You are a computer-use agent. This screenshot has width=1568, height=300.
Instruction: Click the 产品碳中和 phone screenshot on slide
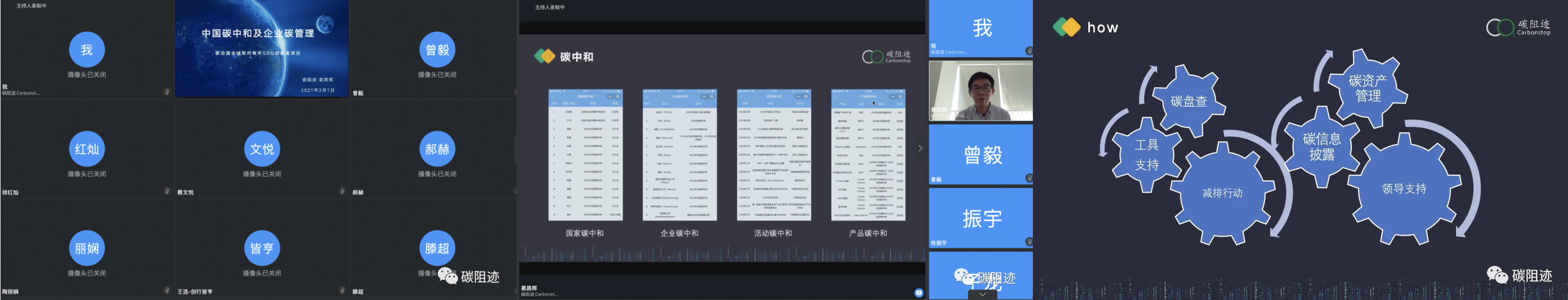(868, 155)
